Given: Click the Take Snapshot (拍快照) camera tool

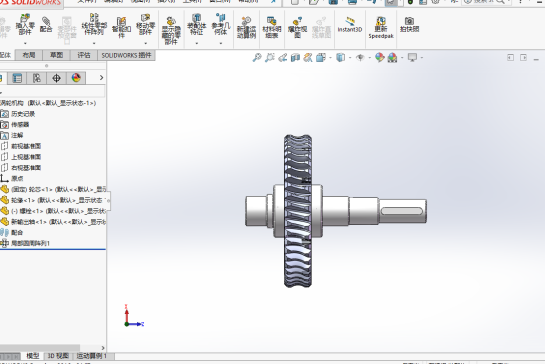Looking at the screenshot, I should [x=409, y=24].
